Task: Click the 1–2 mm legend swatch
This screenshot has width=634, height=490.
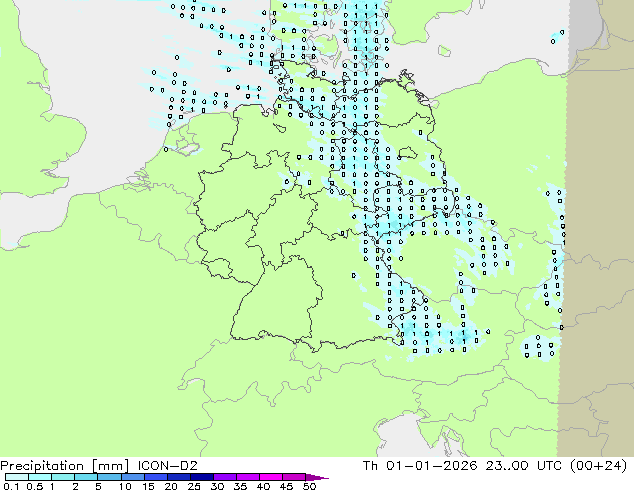Action: [x=63, y=477]
